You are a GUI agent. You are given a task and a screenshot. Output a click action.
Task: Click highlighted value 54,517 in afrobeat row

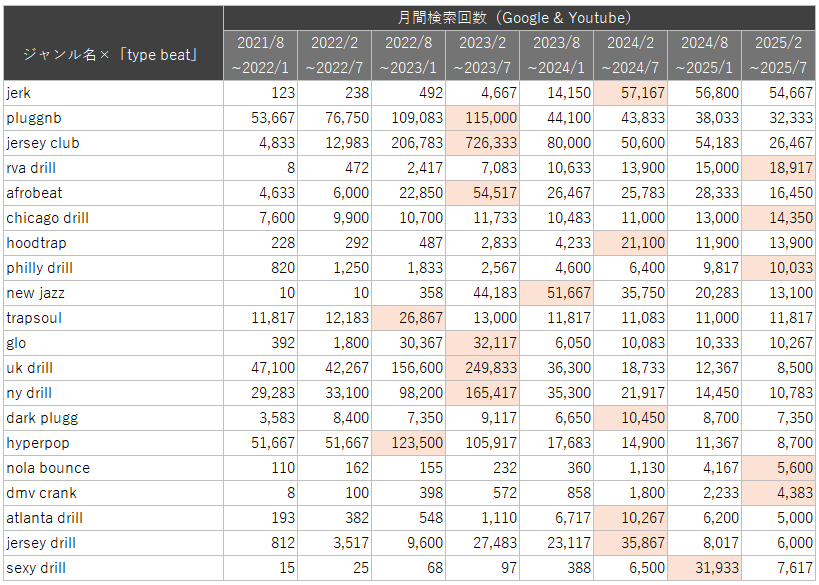point(483,193)
